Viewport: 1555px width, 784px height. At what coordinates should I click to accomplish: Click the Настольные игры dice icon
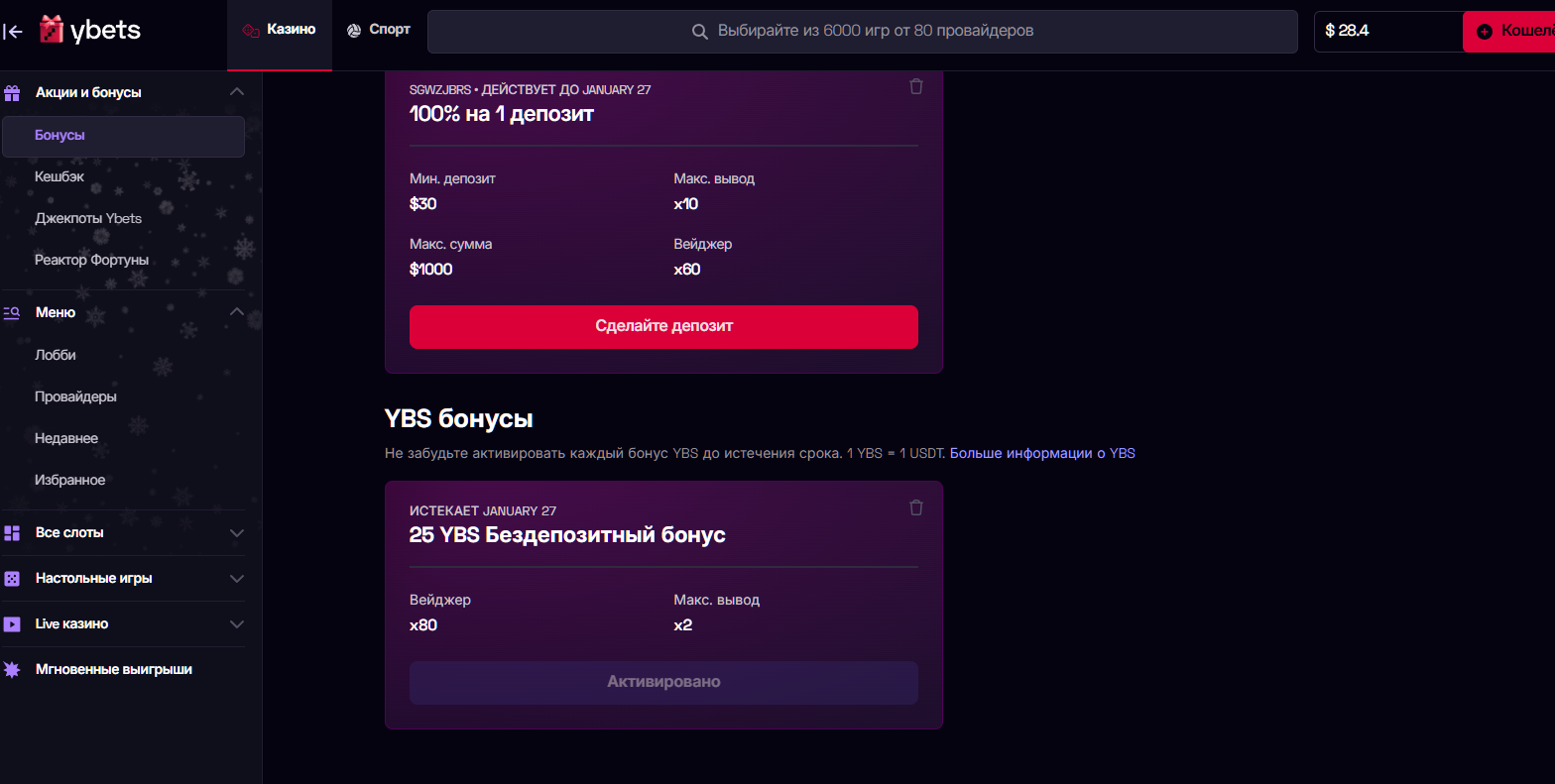[12, 579]
